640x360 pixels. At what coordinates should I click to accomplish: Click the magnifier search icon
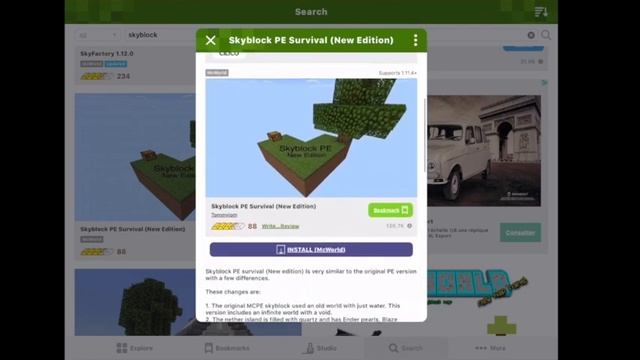coord(546,35)
